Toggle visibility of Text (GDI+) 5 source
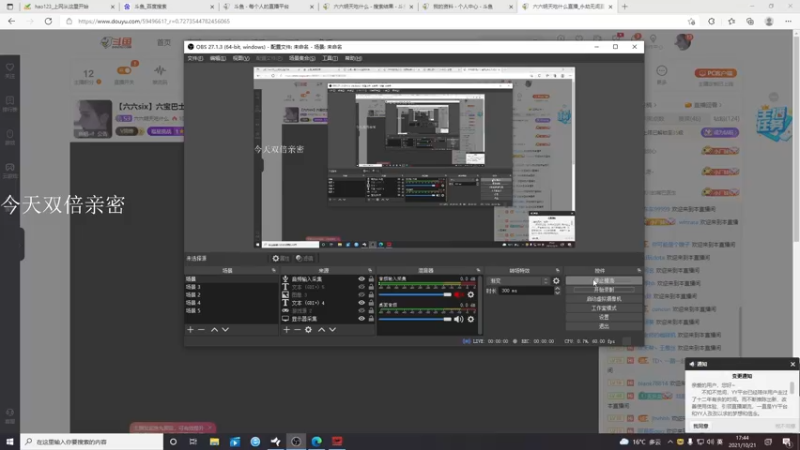The height and width of the screenshot is (450, 800). 361,287
